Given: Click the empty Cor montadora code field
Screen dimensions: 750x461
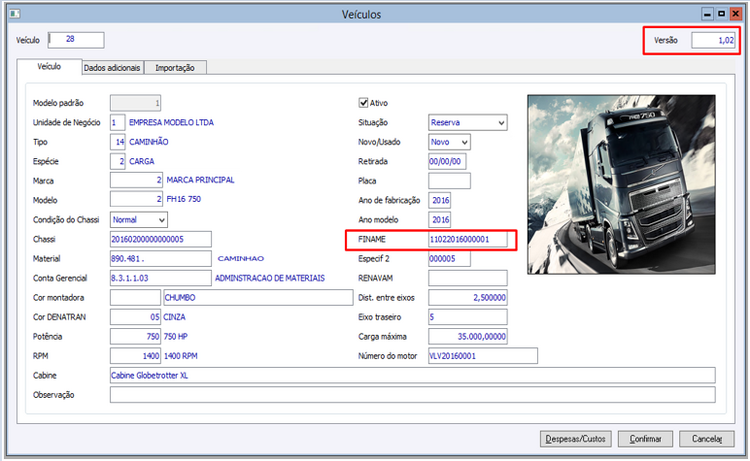Looking at the screenshot, I should (135, 297).
